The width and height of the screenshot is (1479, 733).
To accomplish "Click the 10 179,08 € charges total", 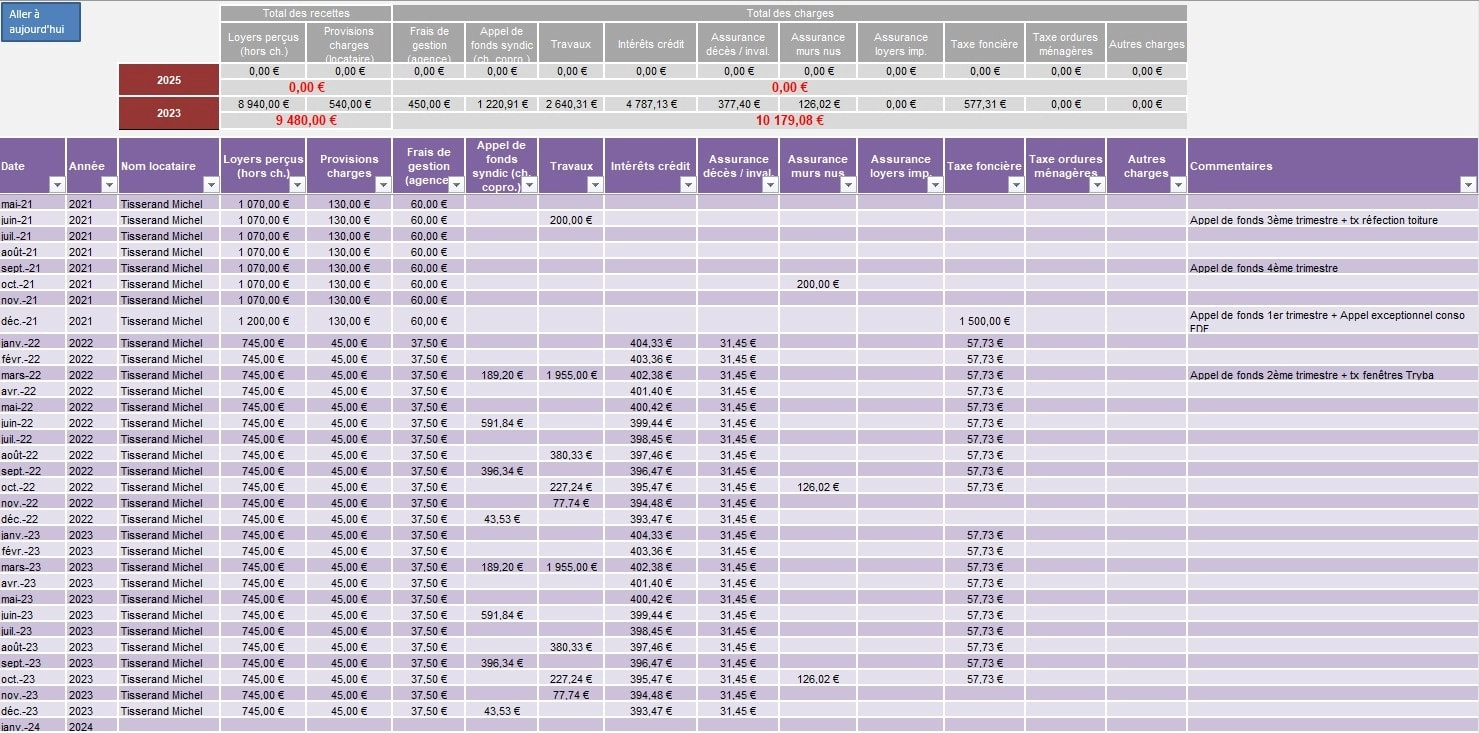I will coord(790,121).
